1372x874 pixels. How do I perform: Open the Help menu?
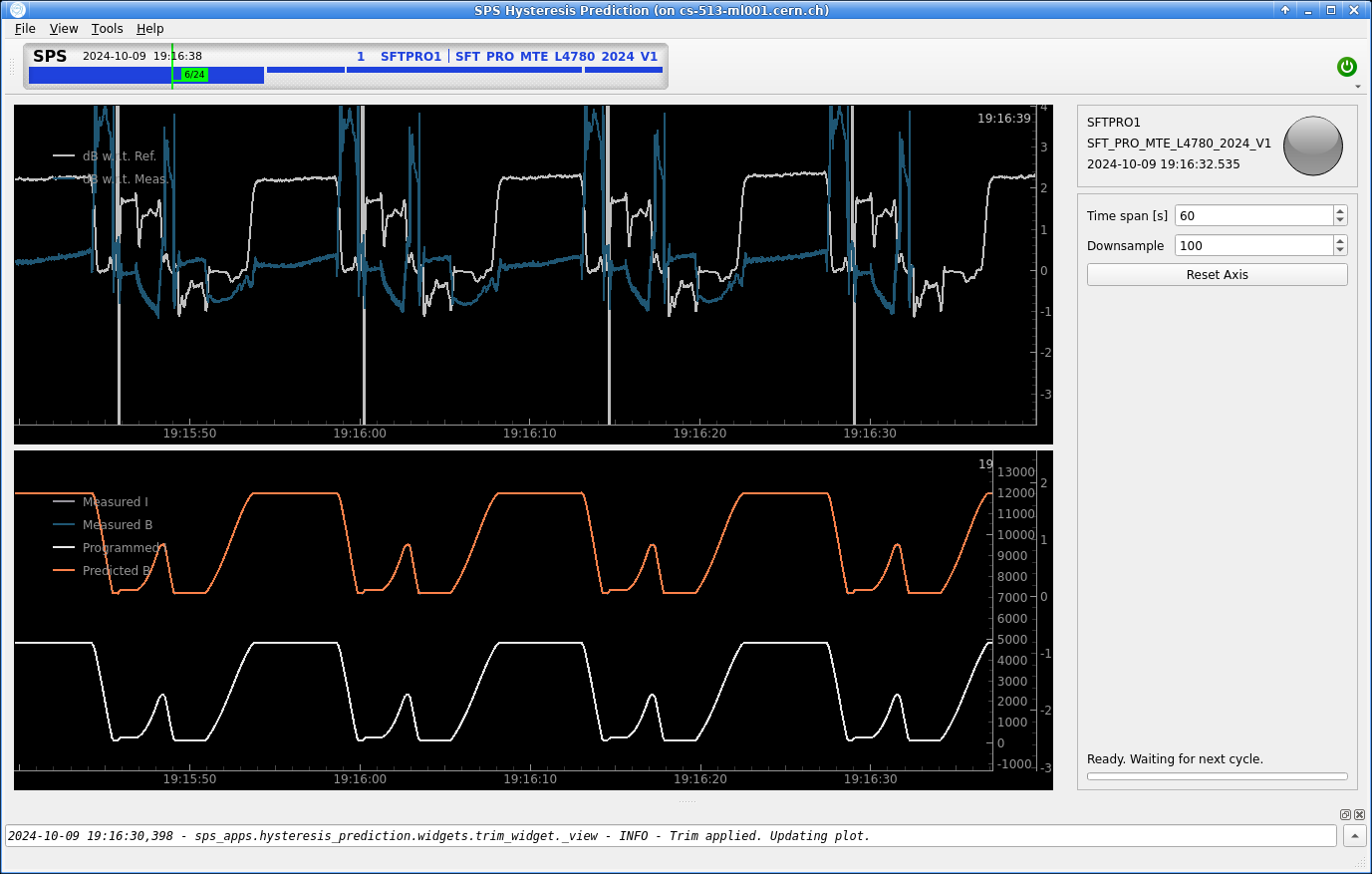pyautogui.click(x=149, y=29)
